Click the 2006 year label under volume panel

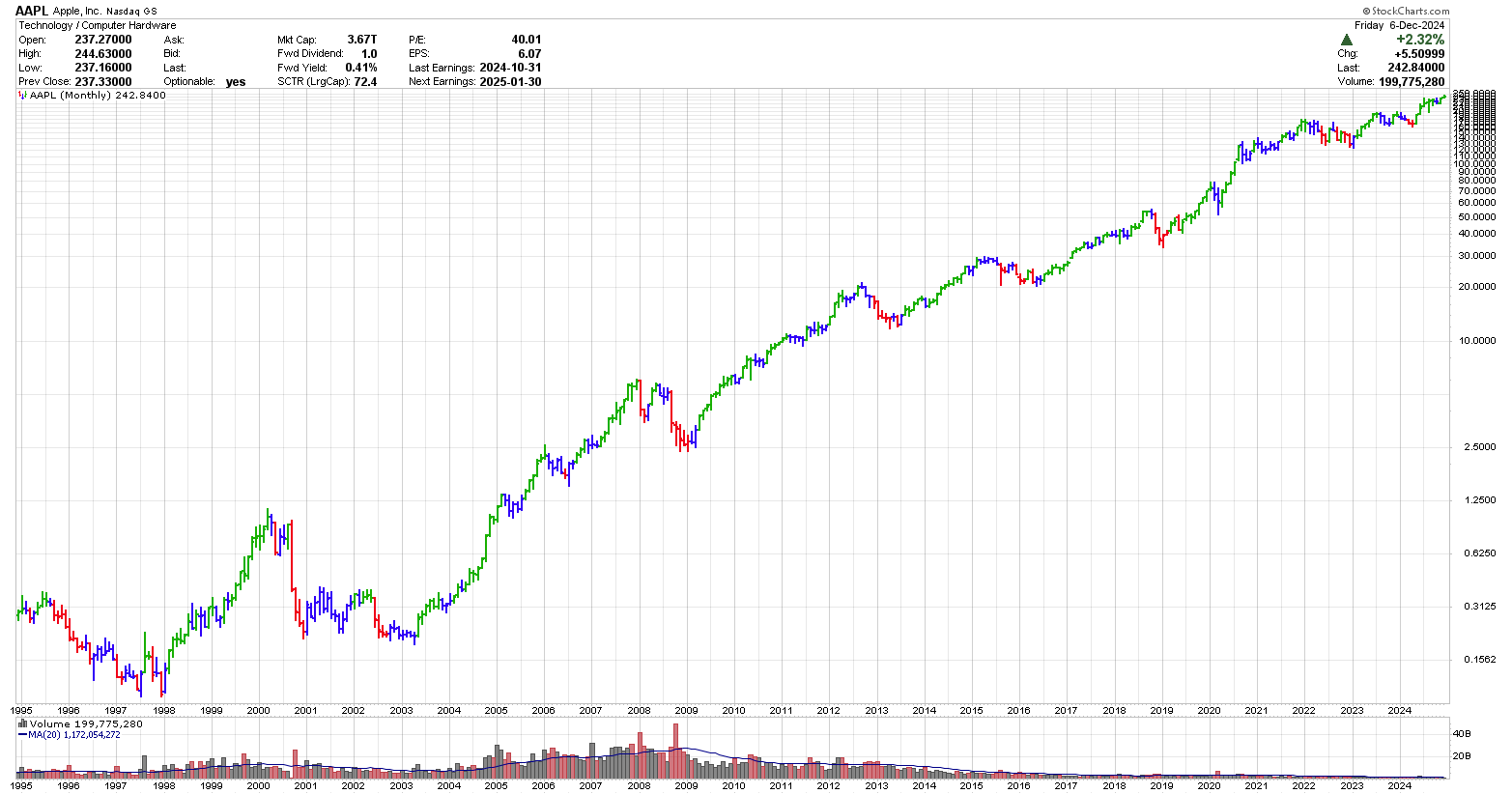pyautogui.click(x=544, y=785)
